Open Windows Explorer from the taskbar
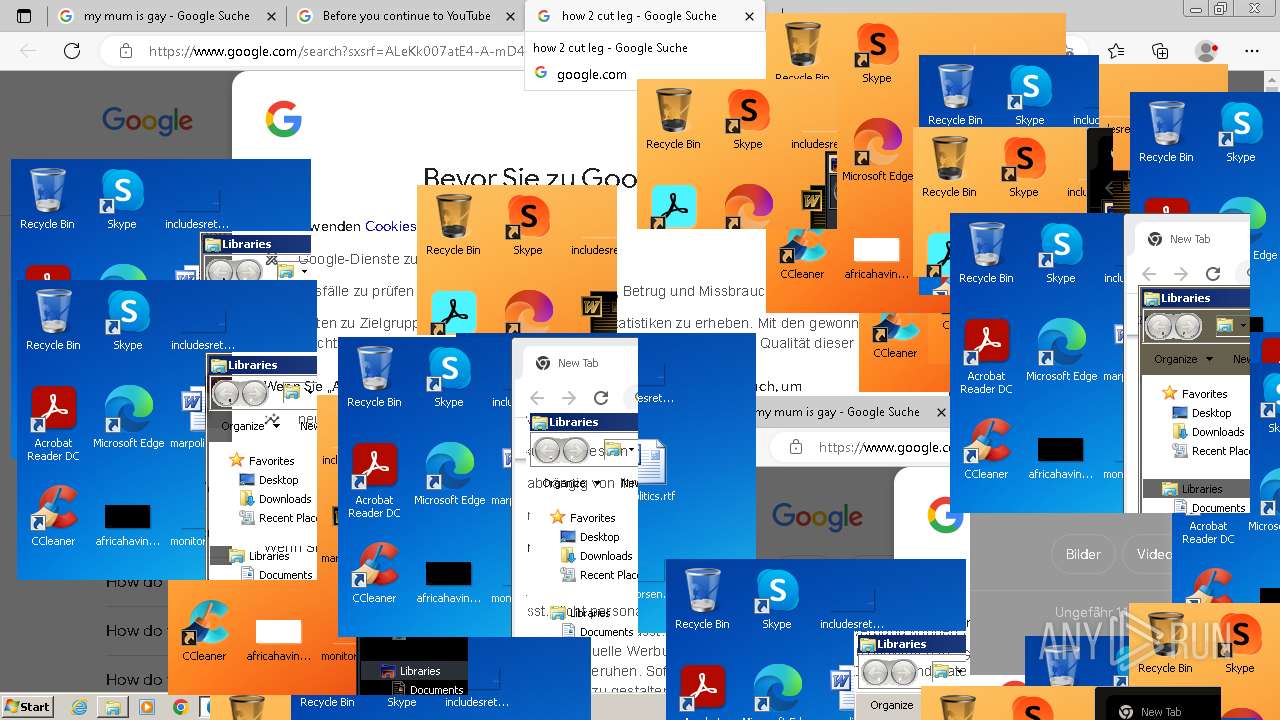The image size is (1280, 720). 113,707
